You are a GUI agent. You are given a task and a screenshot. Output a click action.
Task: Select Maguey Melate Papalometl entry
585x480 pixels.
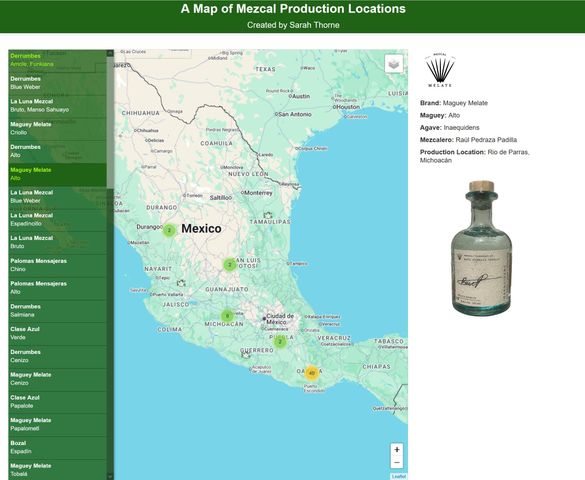(57, 424)
